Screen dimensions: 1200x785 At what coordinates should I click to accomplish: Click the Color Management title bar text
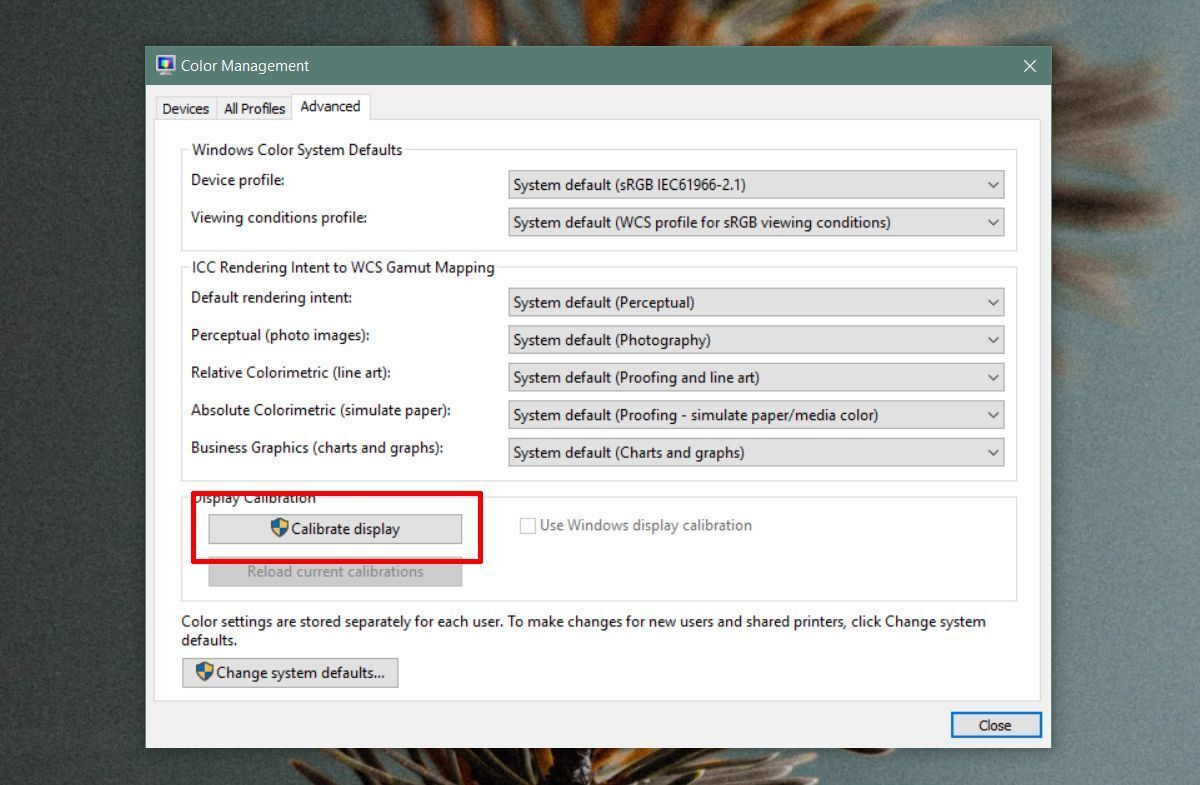(245, 66)
